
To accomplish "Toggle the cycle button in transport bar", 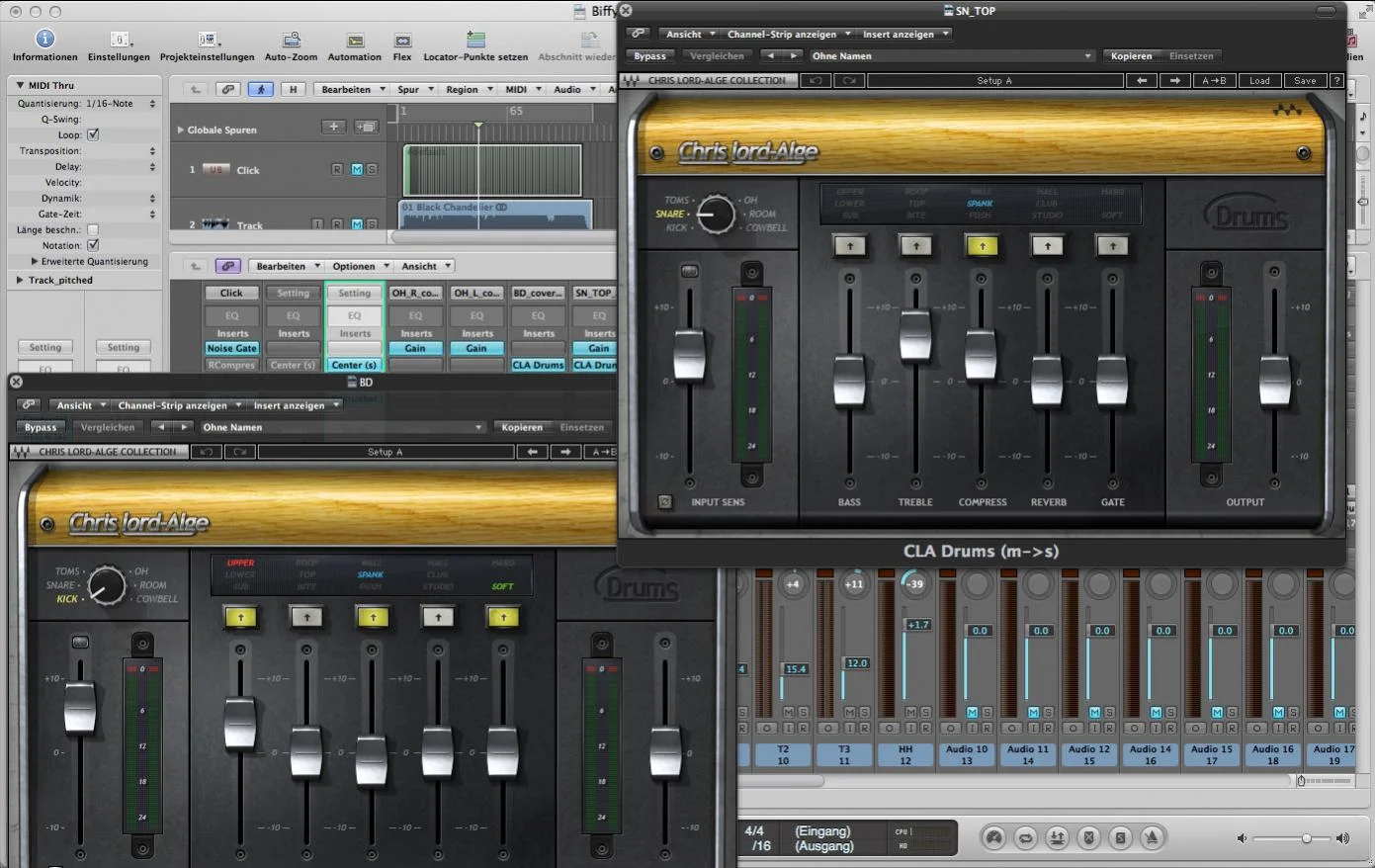I will click(1025, 838).
